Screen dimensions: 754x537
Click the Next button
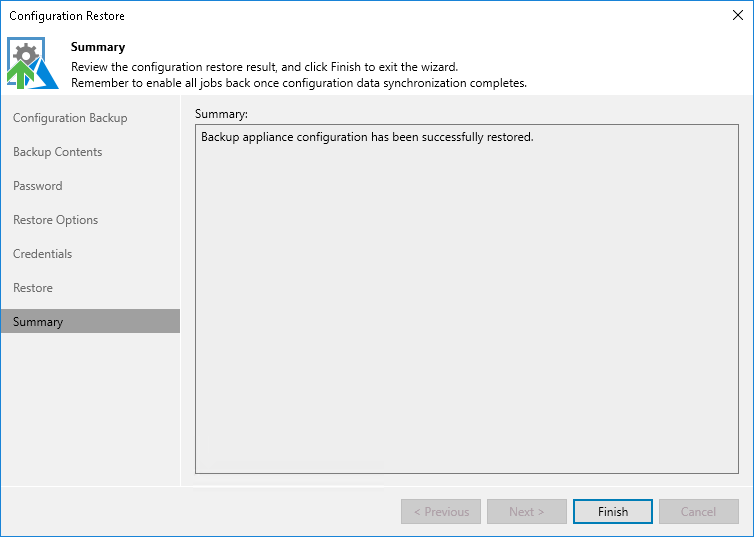click(x=527, y=512)
